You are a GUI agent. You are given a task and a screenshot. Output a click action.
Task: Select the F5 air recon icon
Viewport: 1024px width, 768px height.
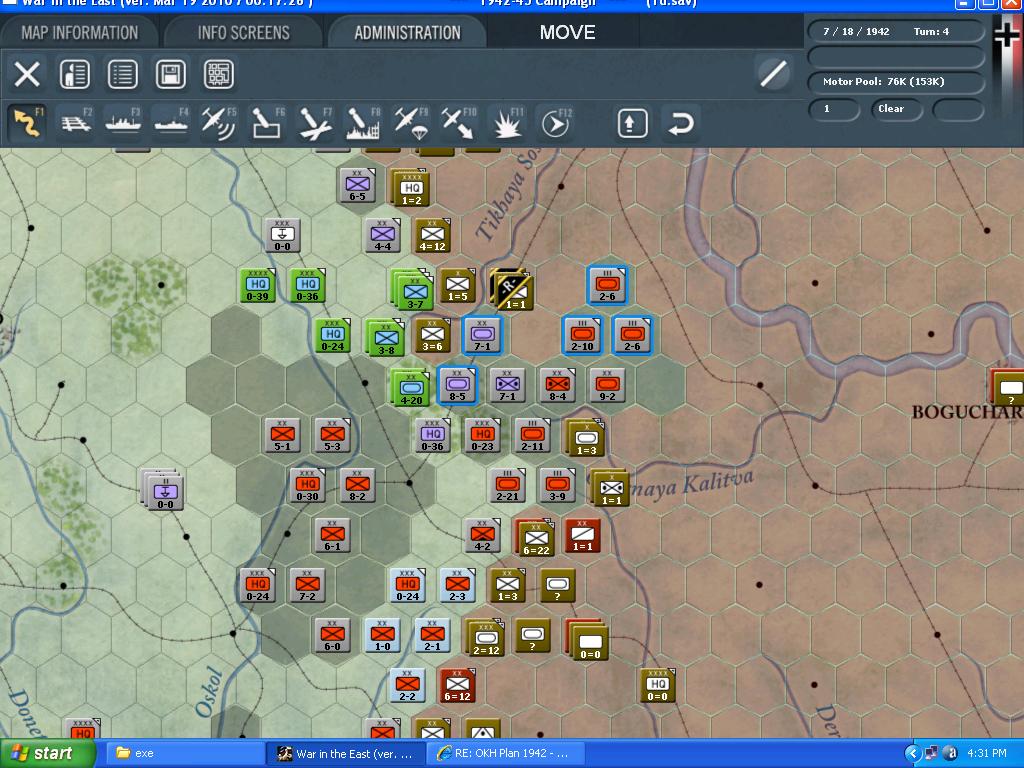(219, 123)
